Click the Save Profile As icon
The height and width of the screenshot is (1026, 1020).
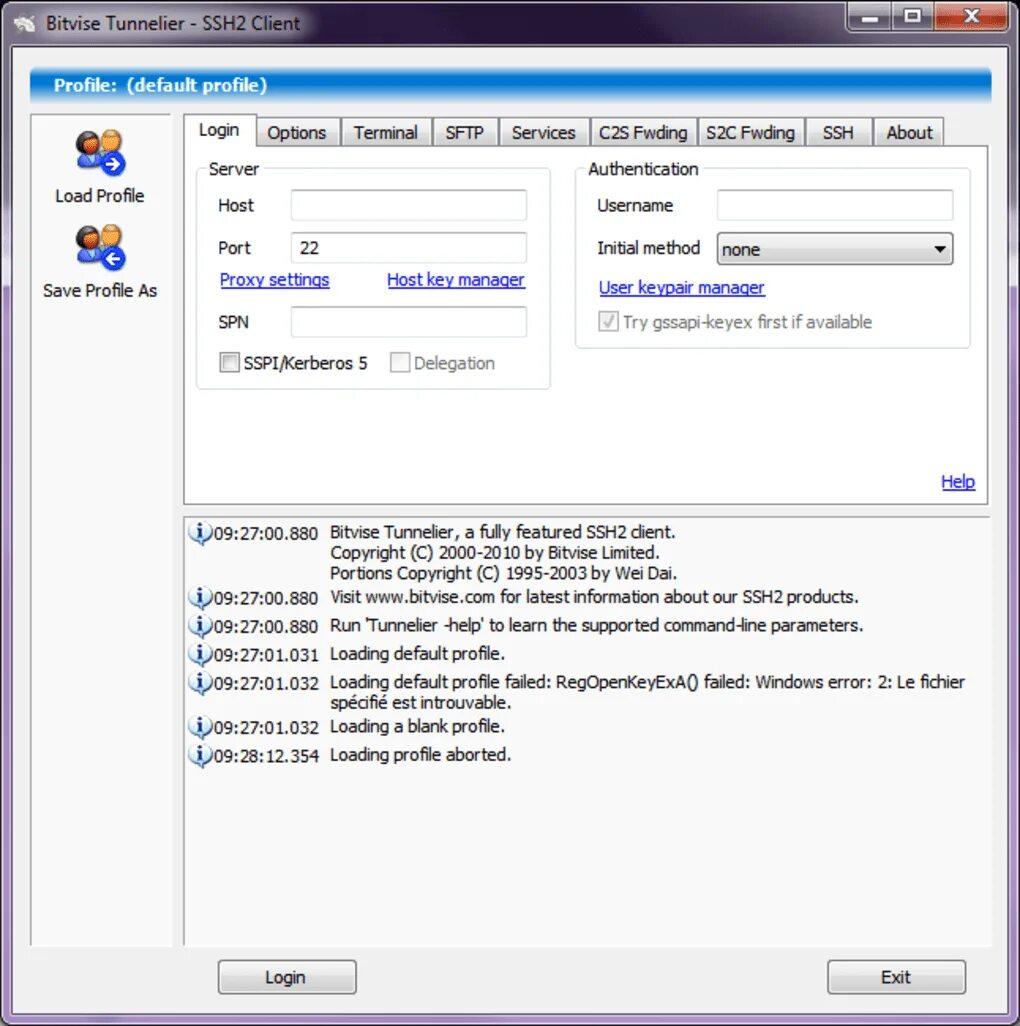pos(100,247)
